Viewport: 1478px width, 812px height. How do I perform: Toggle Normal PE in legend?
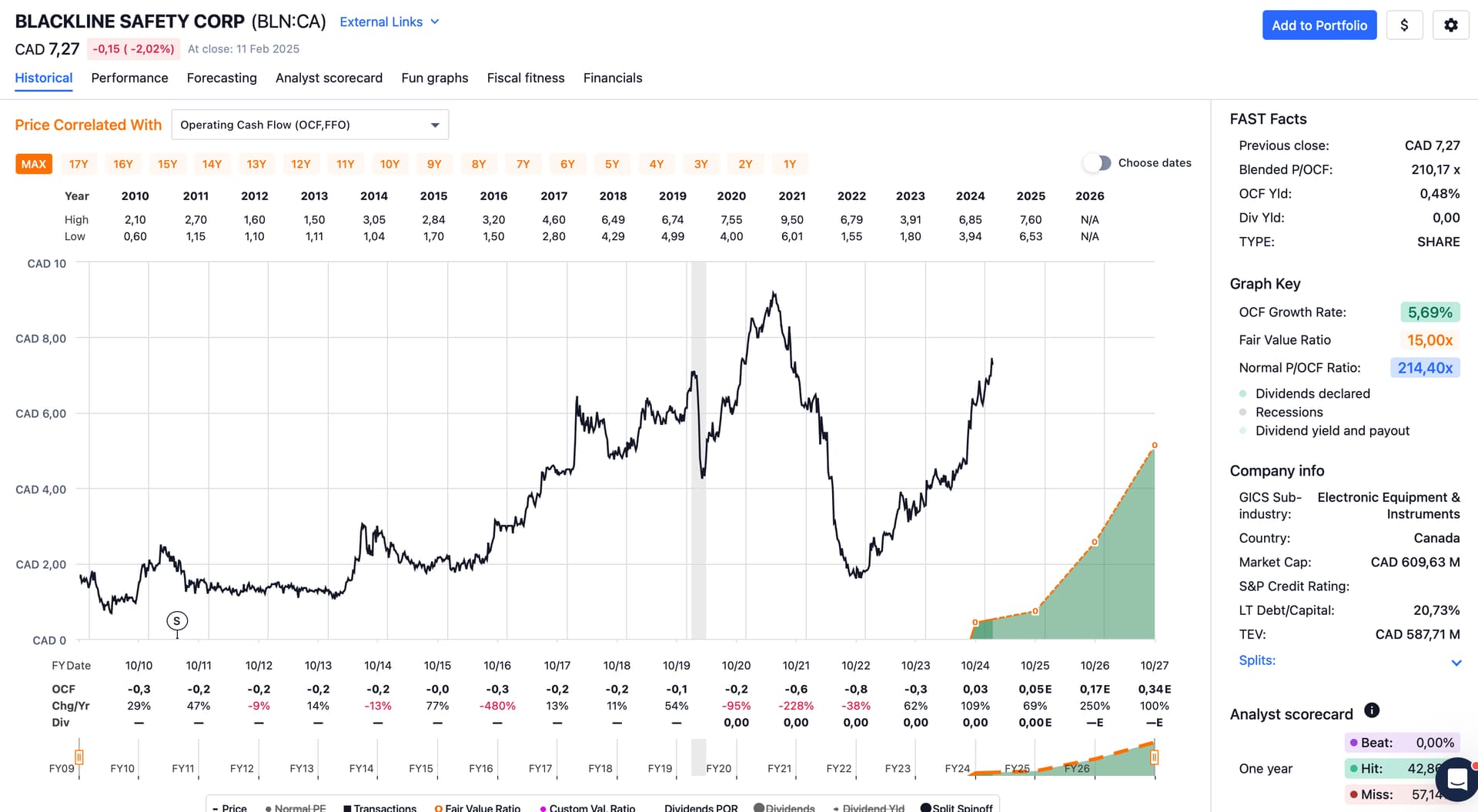coord(295,807)
